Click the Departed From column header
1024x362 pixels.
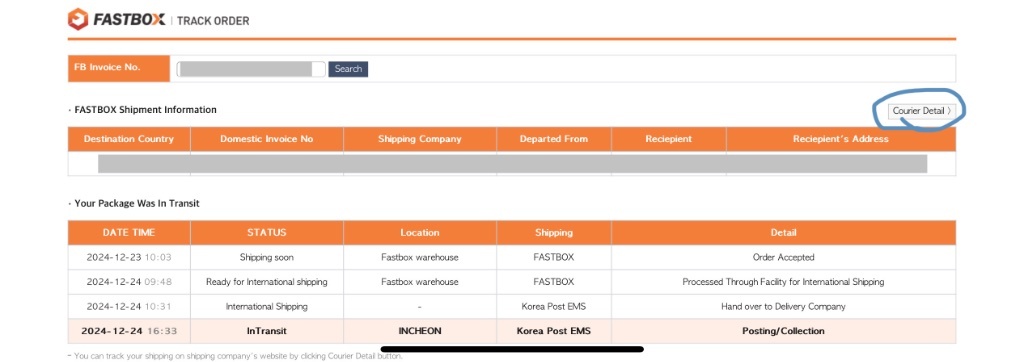pyautogui.click(x=554, y=139)
